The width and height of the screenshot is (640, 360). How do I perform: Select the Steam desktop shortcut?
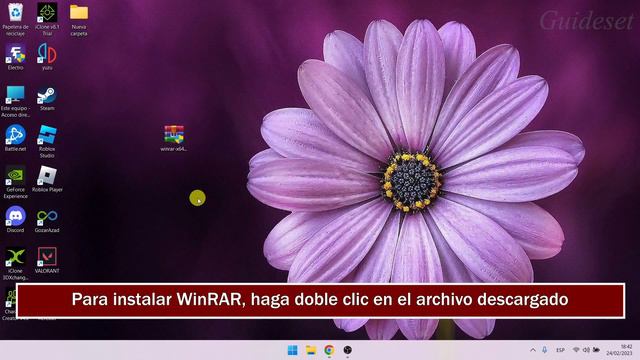[x=47, y=98]
